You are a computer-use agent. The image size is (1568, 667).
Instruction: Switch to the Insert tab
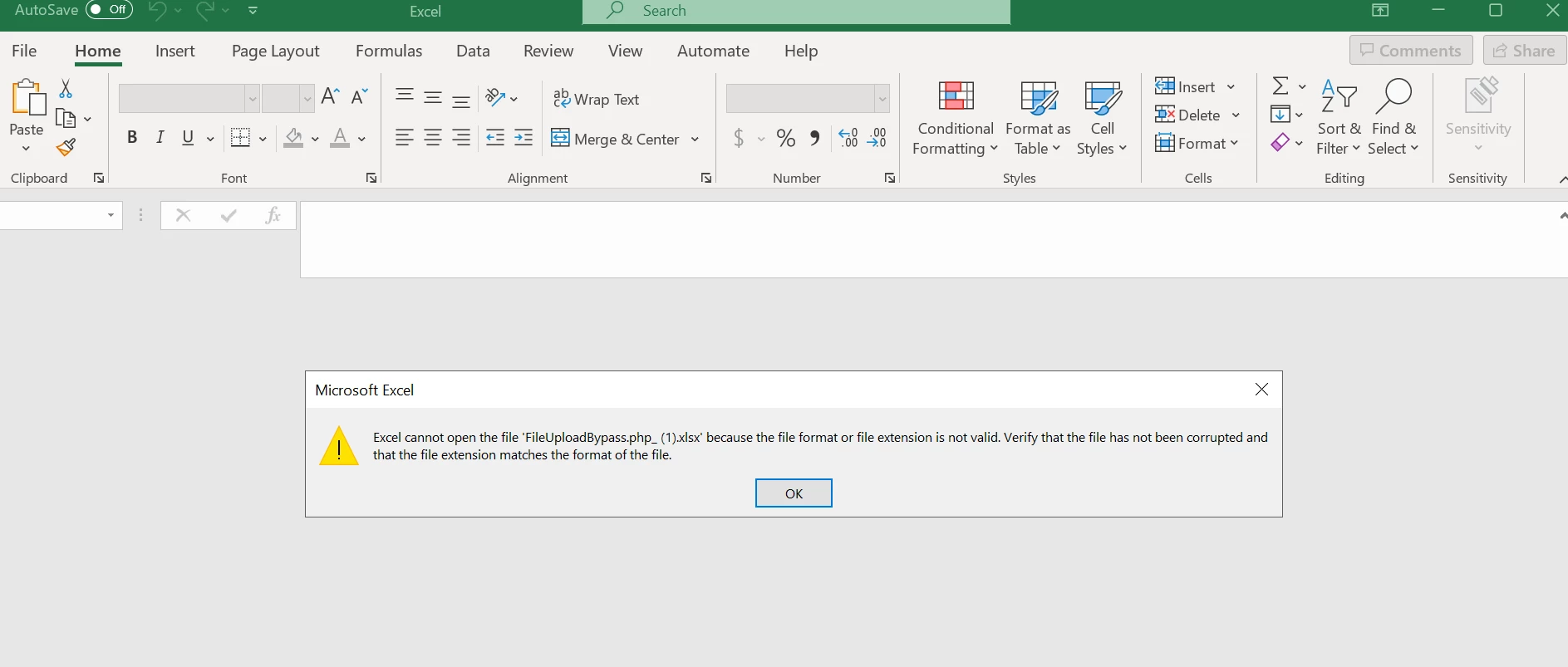pyautogui.click(x=174, y=51)
